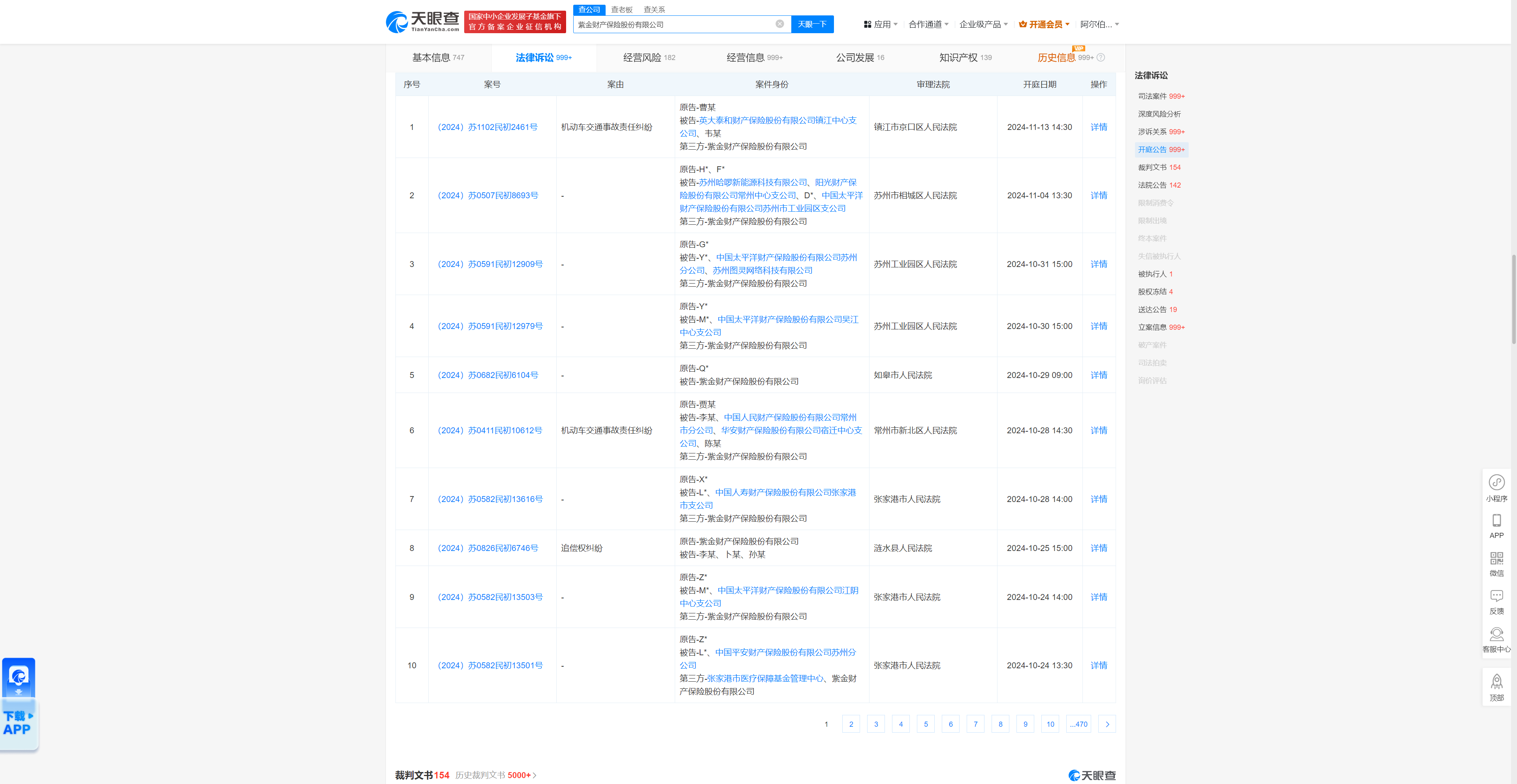Open 张家港市医疗保障基金管理中心 link

pyautogui.click(x=765, y=678)
